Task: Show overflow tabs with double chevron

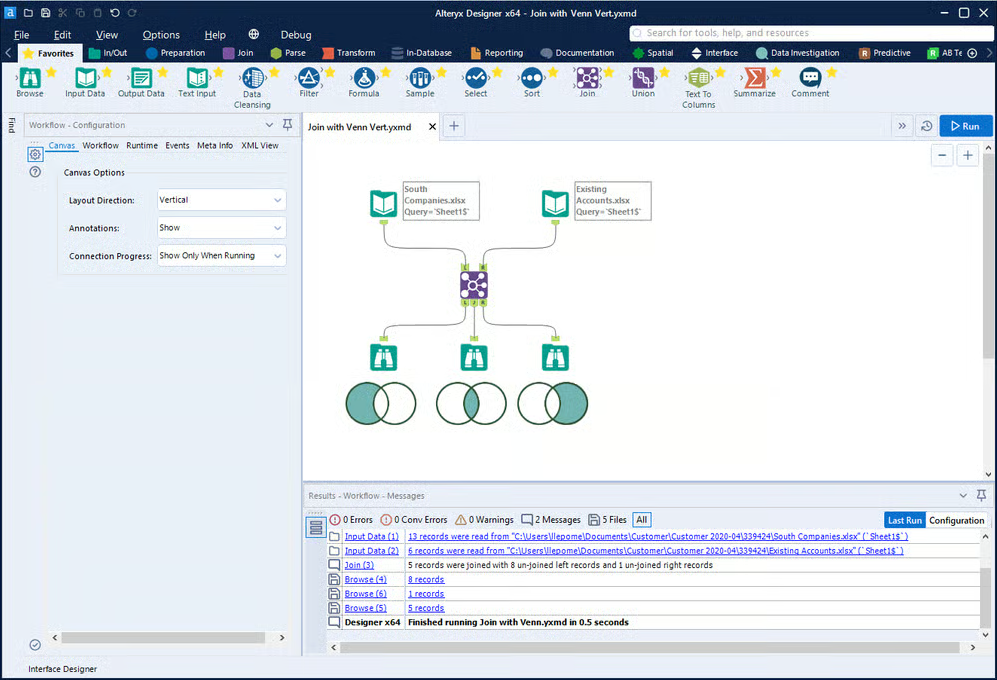Action: [902, 126]
